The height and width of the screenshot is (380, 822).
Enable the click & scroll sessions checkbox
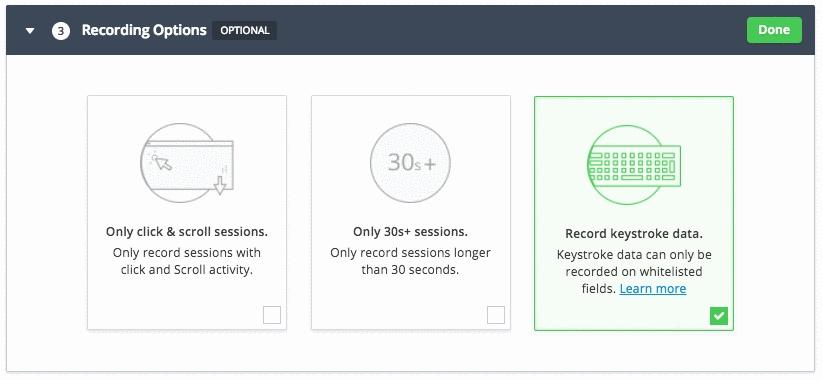click(x=272, y=315)
